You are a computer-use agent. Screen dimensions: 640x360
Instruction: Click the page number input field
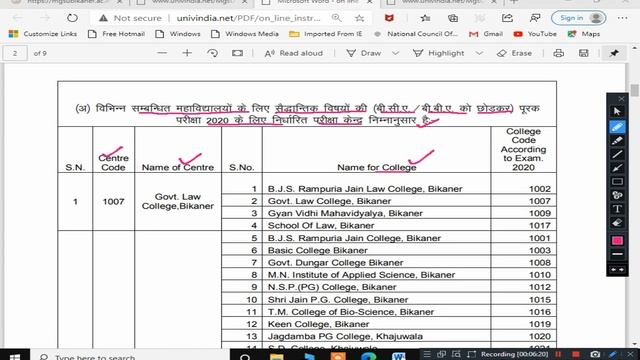pos(15,53)
